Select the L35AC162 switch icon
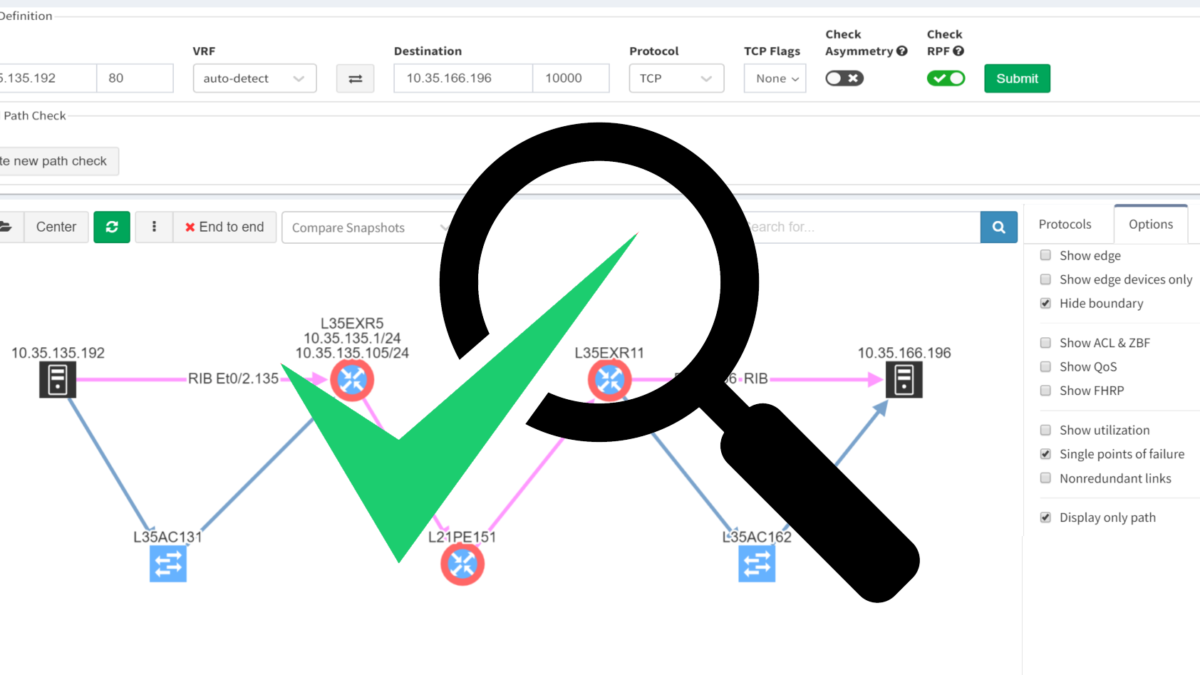 click(757, 563)
